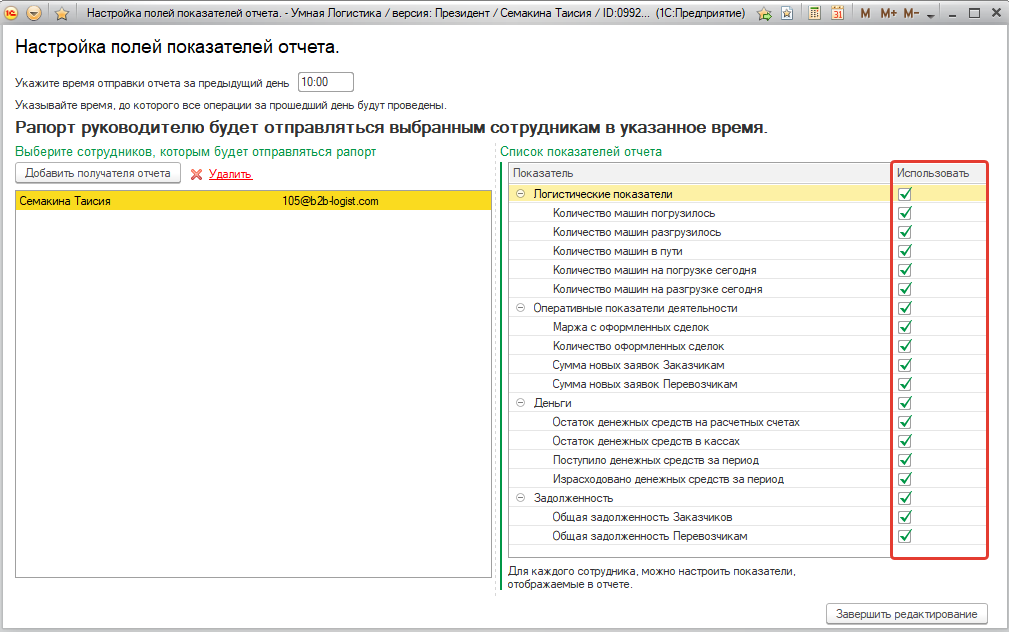This screenshot has height=632, width=1009.
Task: Uncheck Маржа с оформленных сделок checkbox
Action: pos(905,327)
